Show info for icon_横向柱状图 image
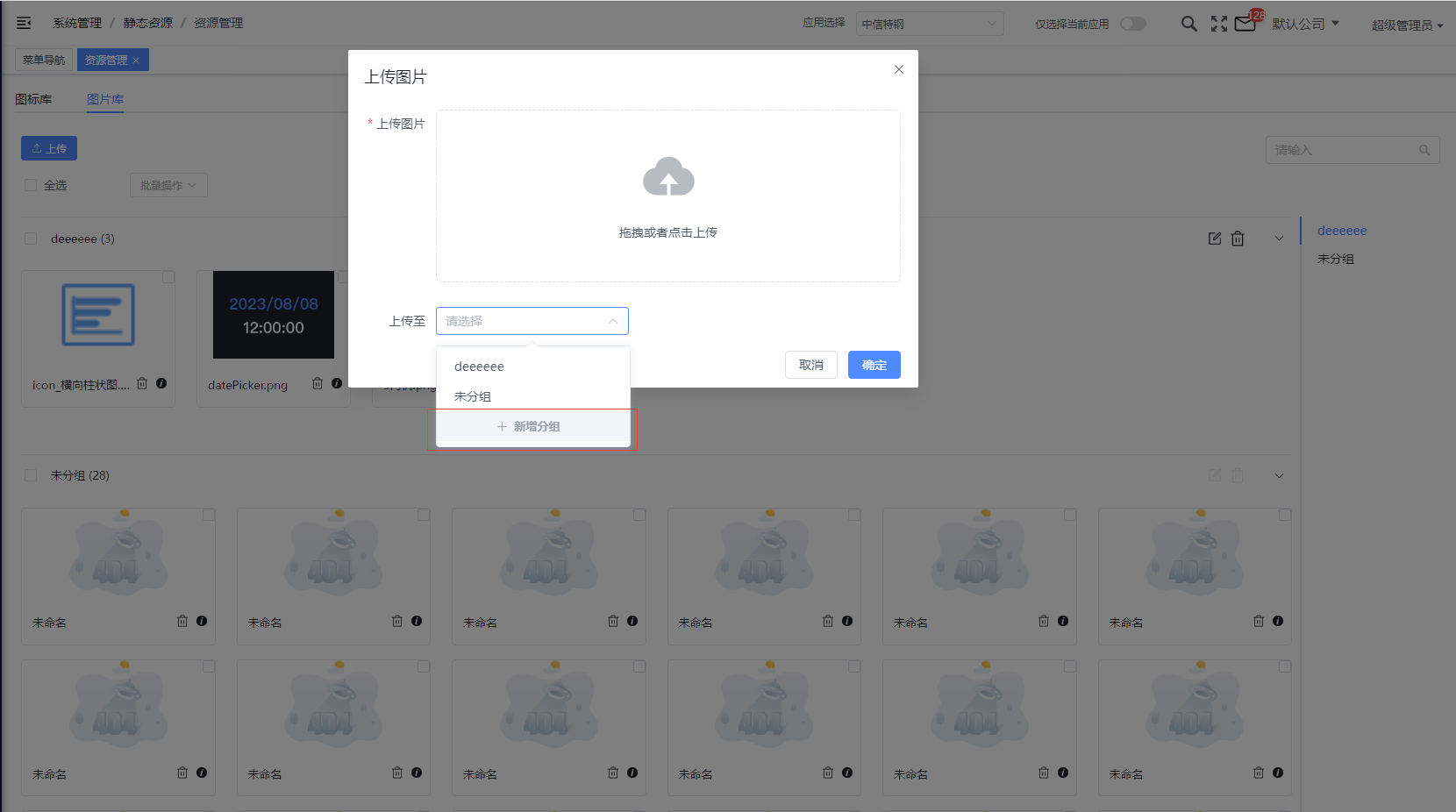 tap(161, 383)
